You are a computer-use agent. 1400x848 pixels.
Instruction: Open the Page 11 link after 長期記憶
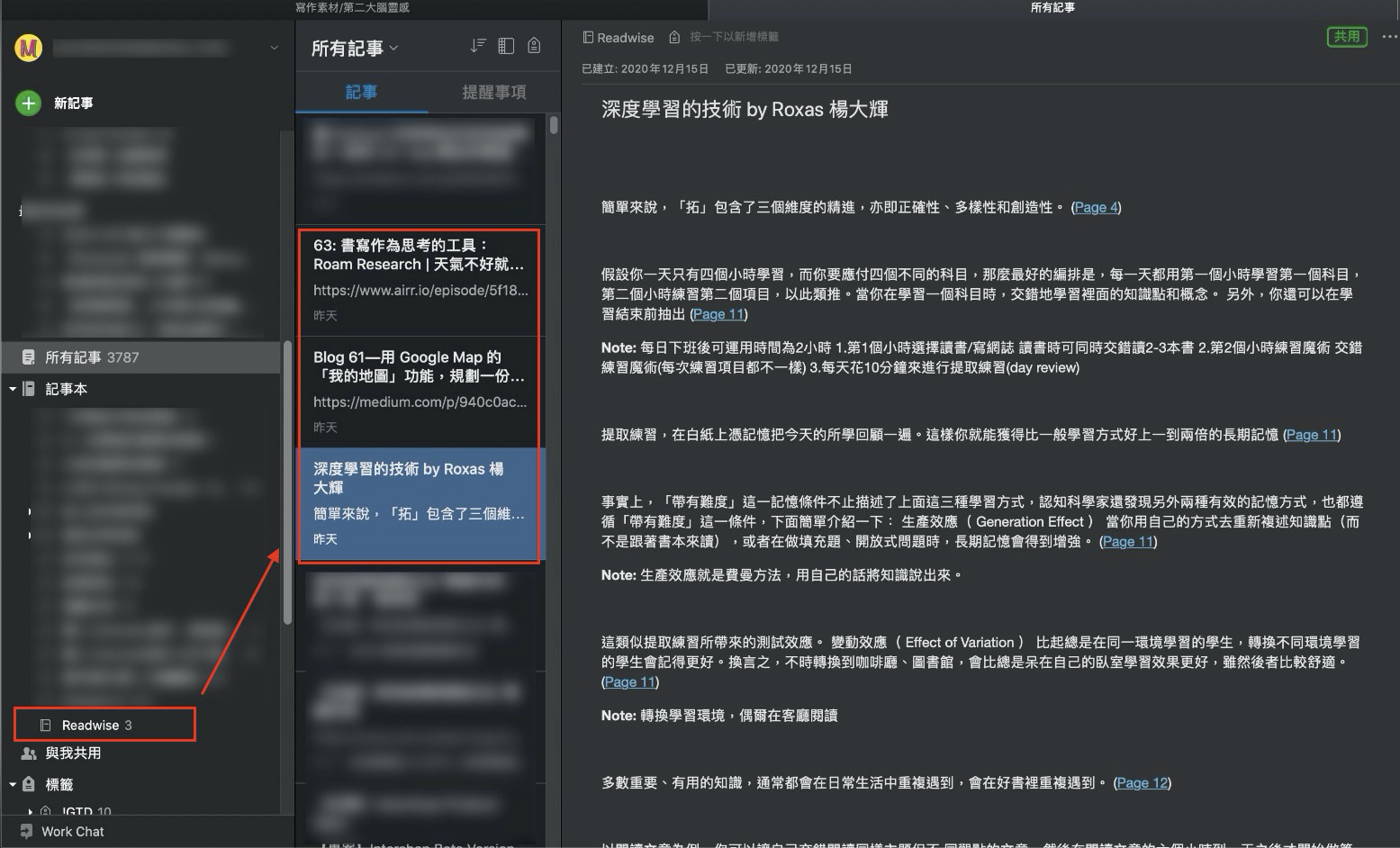pyautogui.click(x=1312, y=435)
